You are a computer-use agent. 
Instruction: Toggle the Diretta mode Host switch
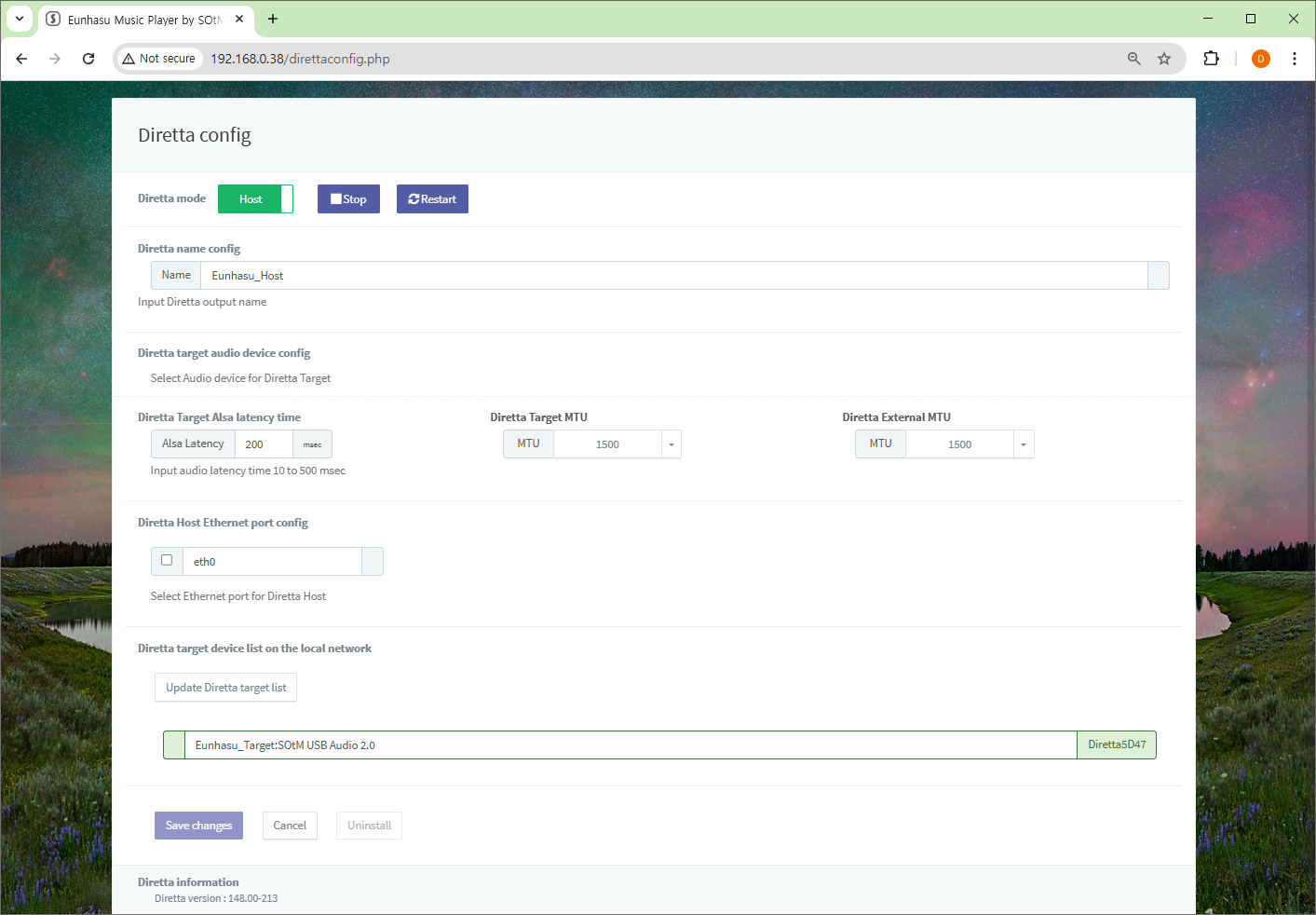tap(255, 199)
